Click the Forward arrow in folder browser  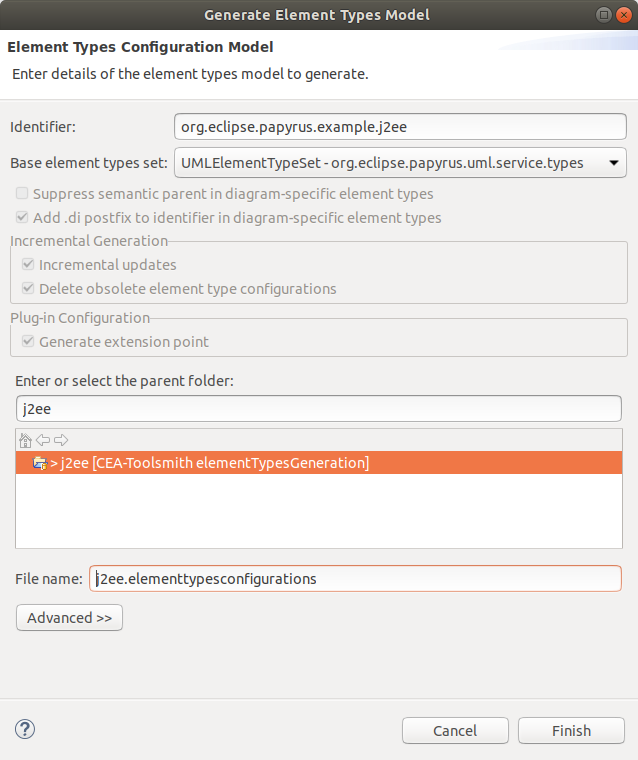click(61, 440)
